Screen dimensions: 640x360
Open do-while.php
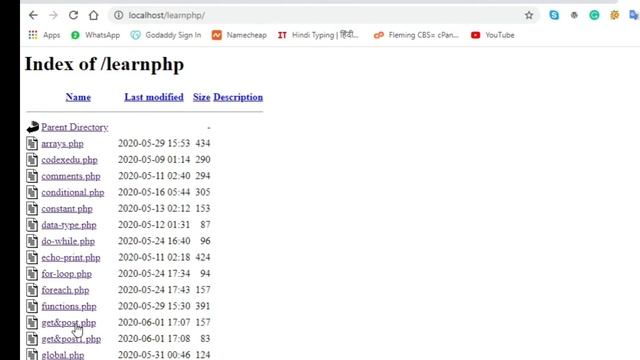(68, 242)
